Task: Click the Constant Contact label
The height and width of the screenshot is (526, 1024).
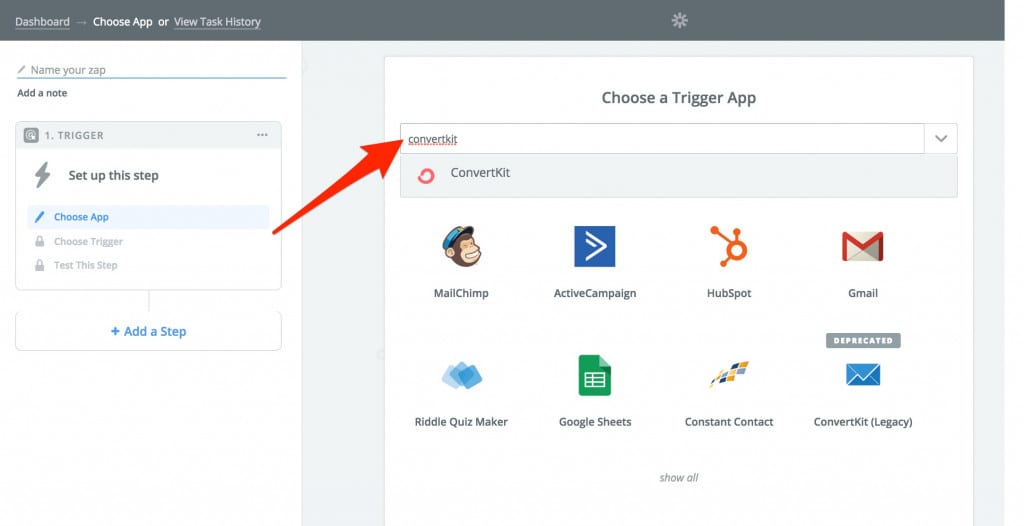Action: coord(729,422)
